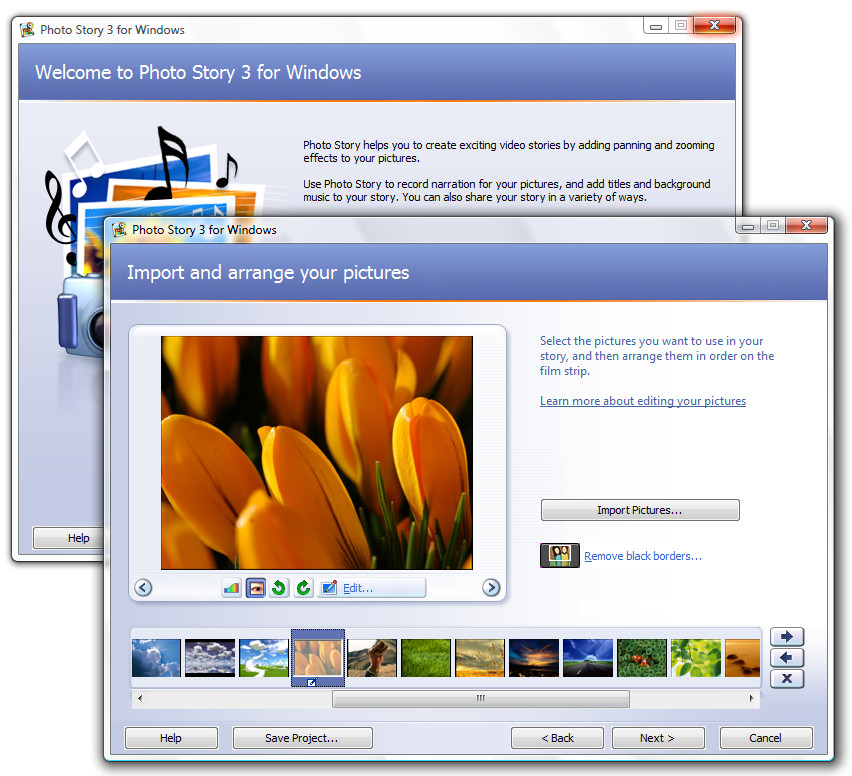
Task: Select the blue road night thumbnail
Action: 588,658
